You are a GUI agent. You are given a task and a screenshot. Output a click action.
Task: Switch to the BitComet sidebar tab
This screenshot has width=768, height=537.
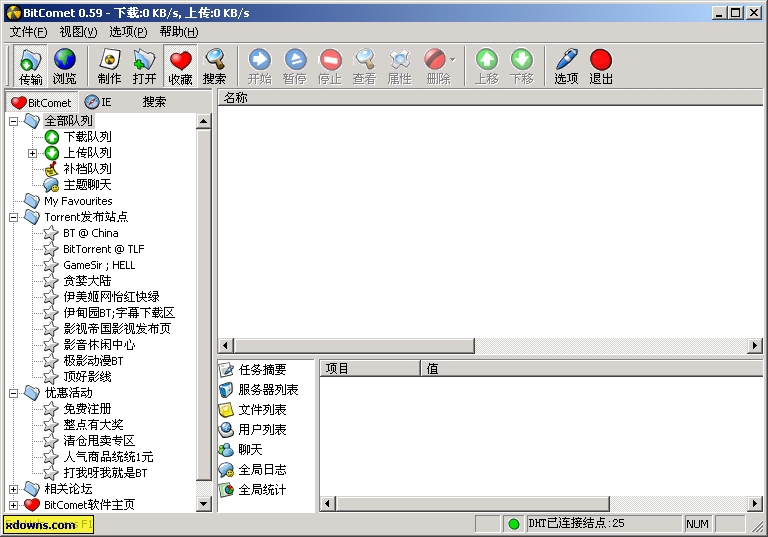tap(42, 102)
